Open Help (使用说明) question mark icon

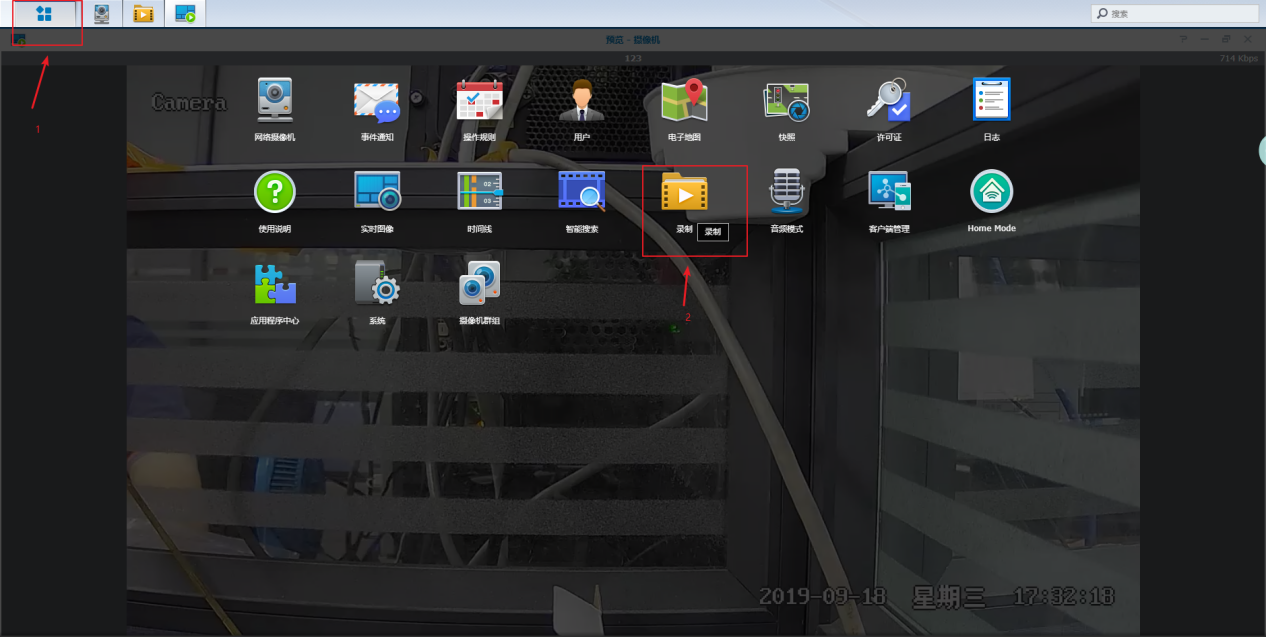pos(275,192)
